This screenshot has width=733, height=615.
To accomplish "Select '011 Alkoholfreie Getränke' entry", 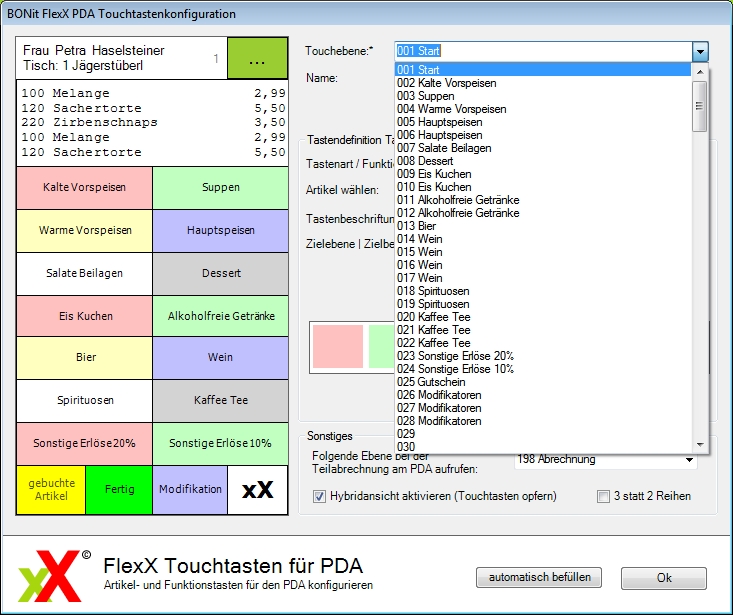I will tap(542, 200).
